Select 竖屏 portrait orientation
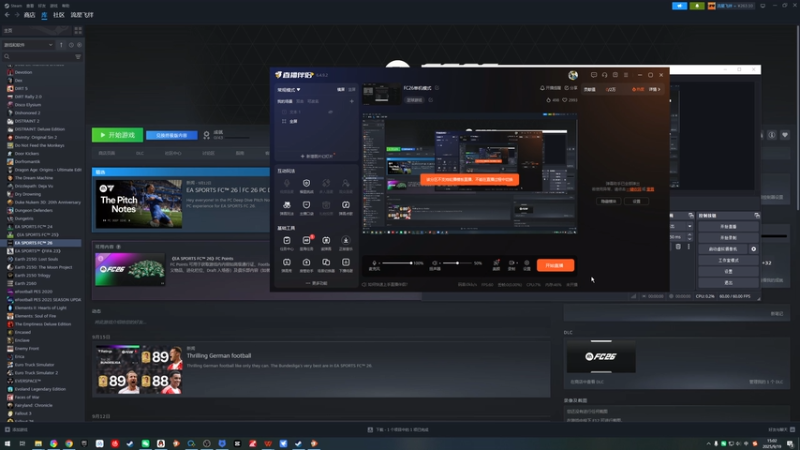The height and width of the screenshot is (450, 800). [352, 89]
